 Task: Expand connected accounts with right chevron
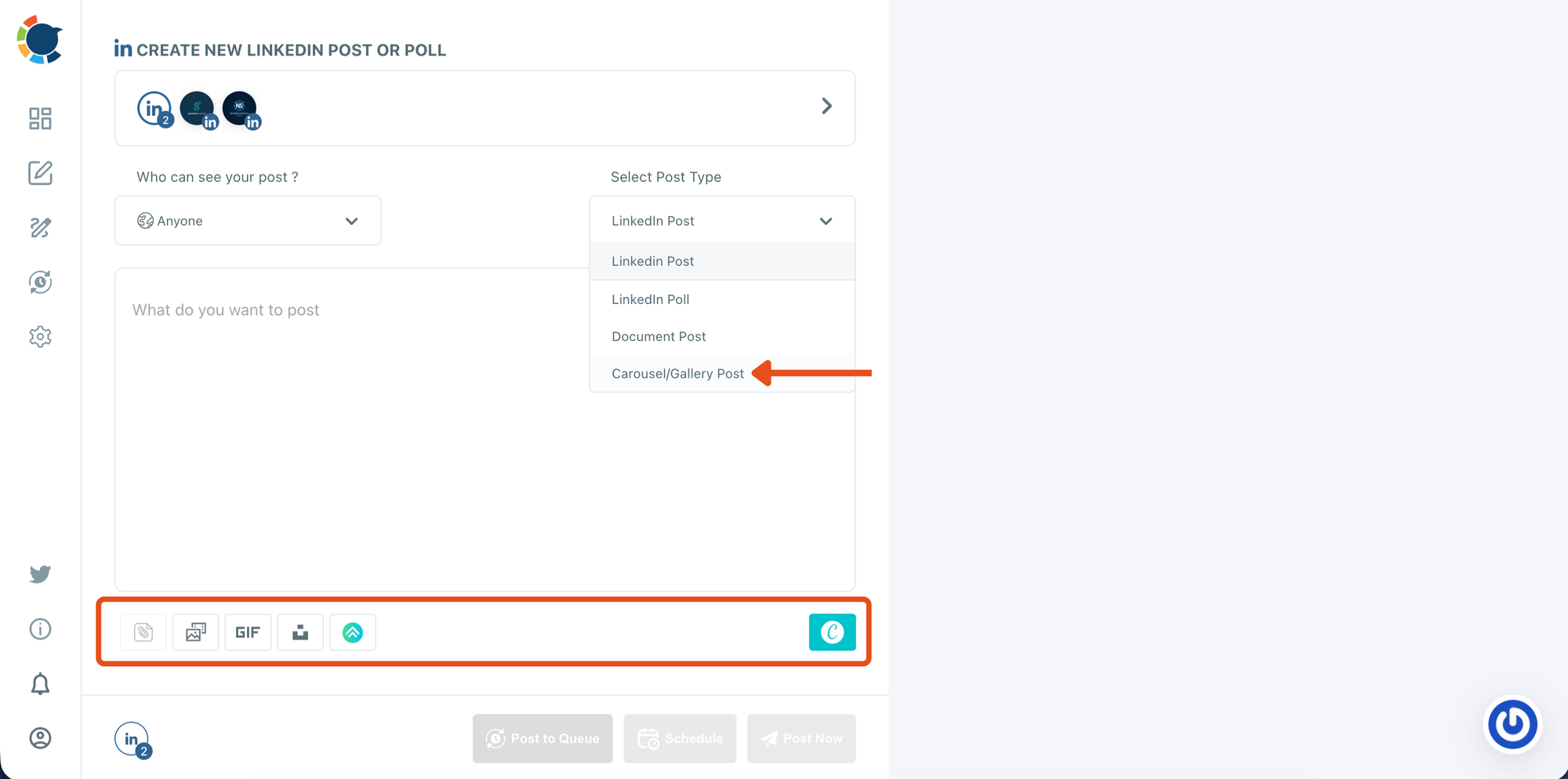coord(826,105)
